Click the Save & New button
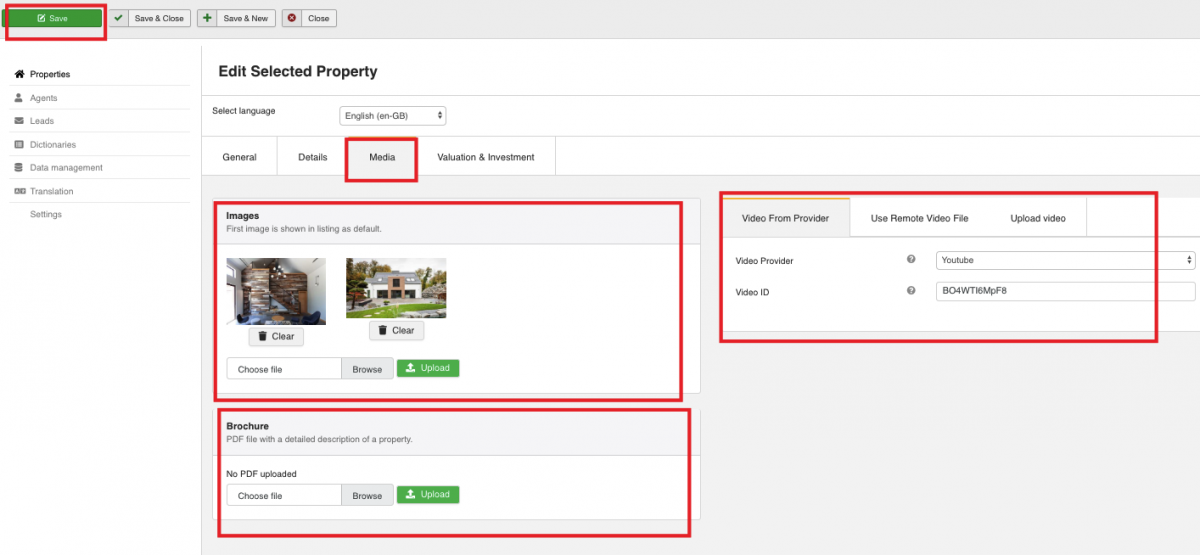Screen dimensions: 1200x555 [236, 18]
